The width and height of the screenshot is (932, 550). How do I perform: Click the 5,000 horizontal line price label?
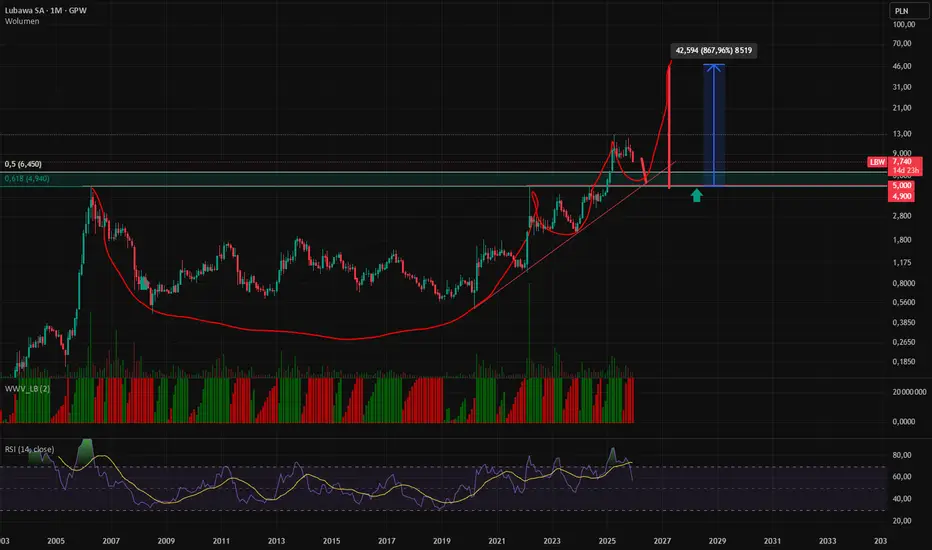pos(901,186)
